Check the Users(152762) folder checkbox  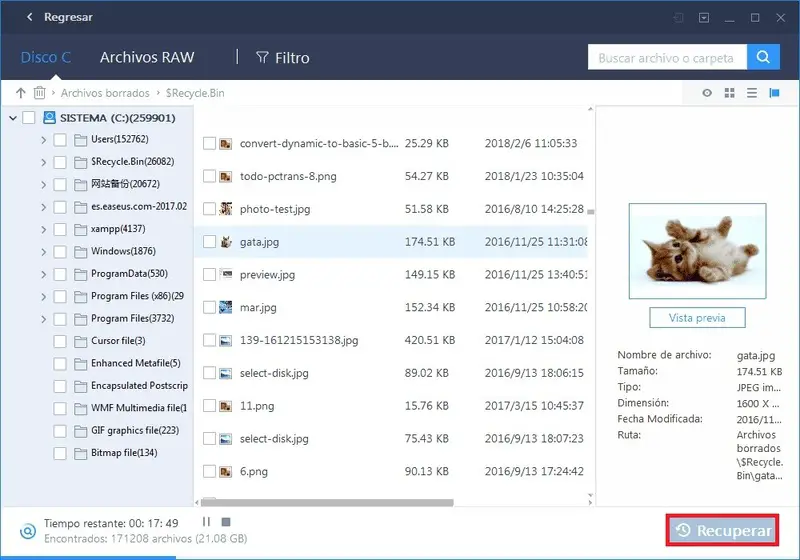tap(60, 140)
